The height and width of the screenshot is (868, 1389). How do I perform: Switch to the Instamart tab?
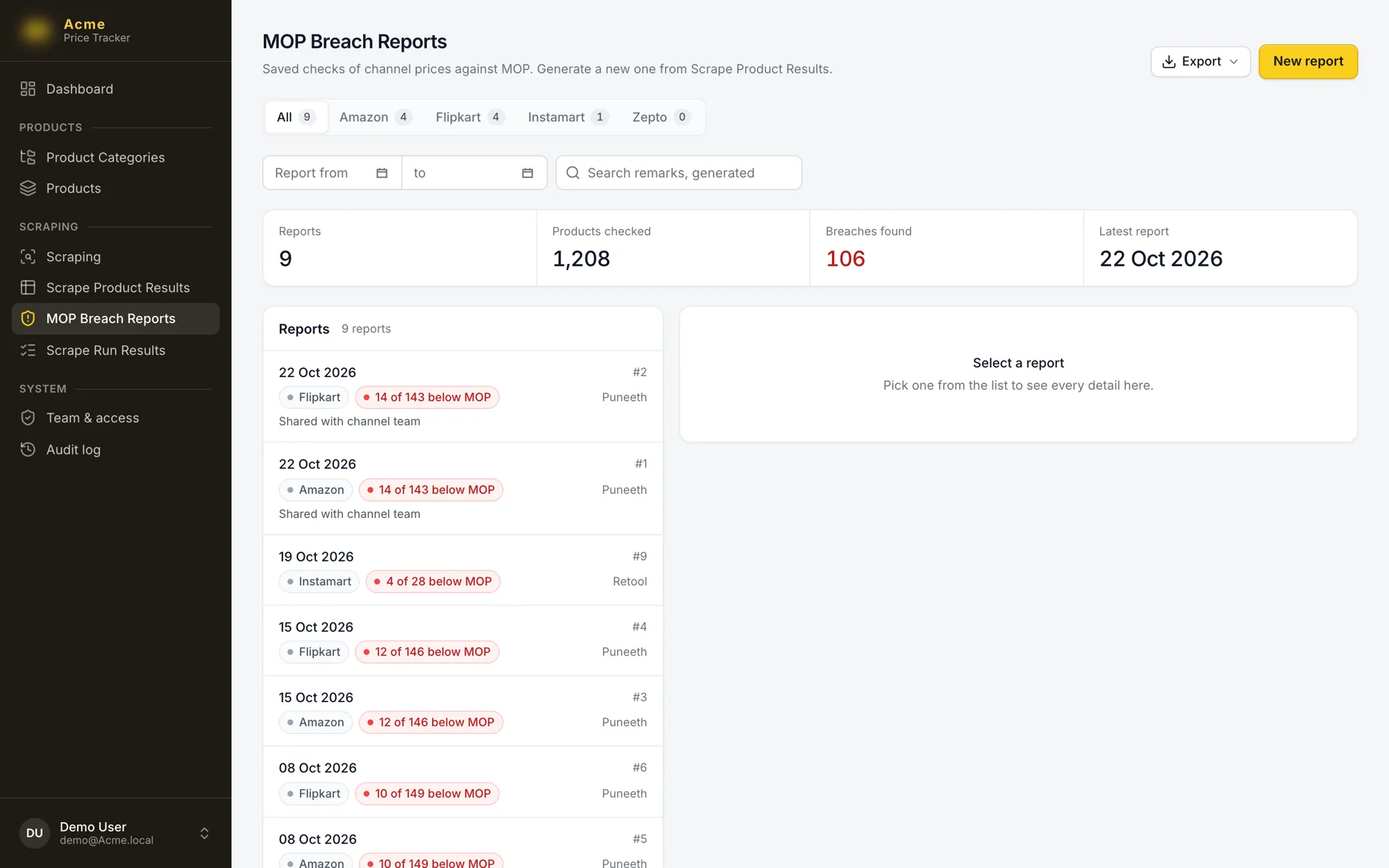coord(567,117)
